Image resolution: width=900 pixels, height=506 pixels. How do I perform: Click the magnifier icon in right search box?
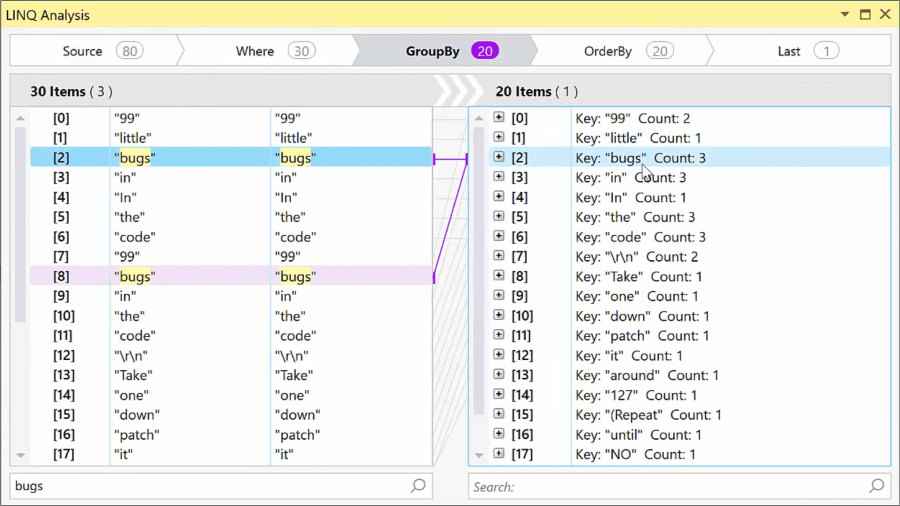876,486
